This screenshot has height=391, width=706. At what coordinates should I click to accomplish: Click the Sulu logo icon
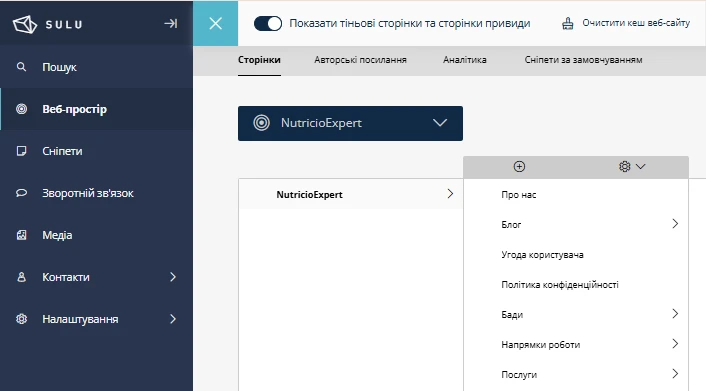[x=24, y=24]
